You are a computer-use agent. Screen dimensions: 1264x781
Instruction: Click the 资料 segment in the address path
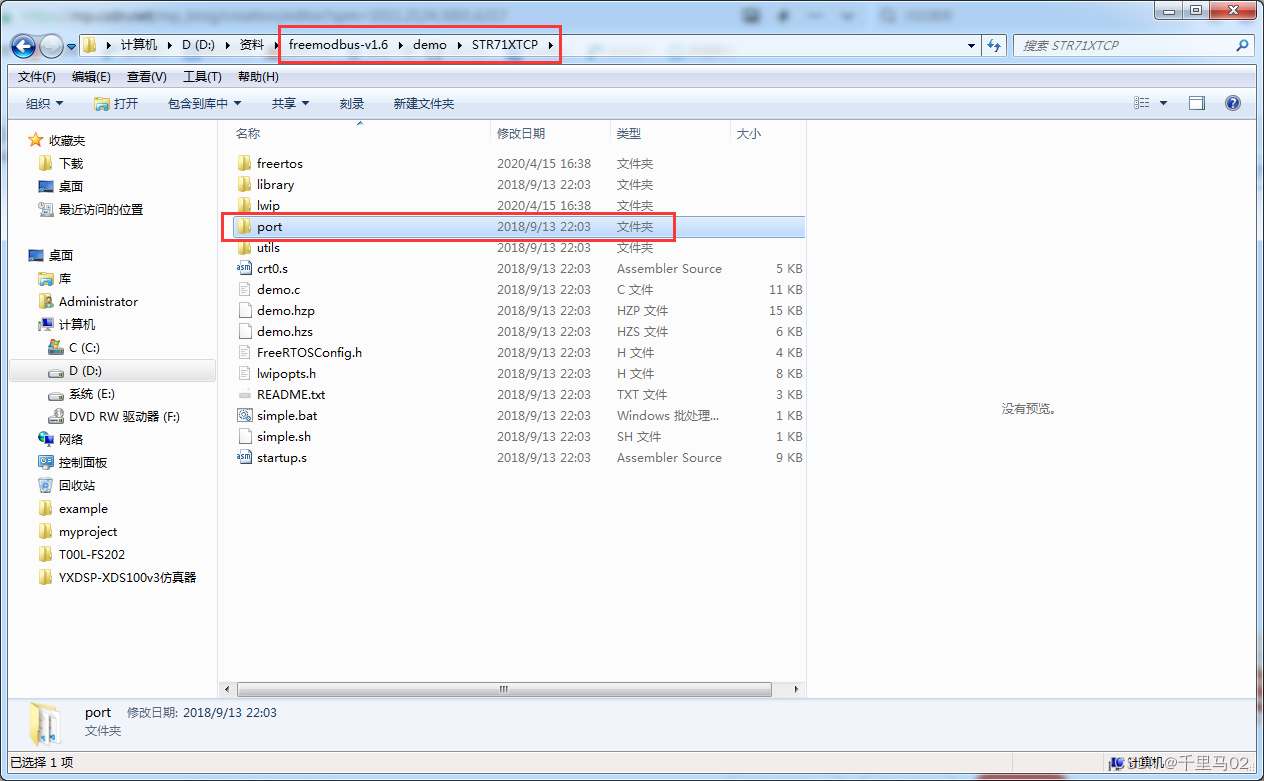tap(252, 45)
